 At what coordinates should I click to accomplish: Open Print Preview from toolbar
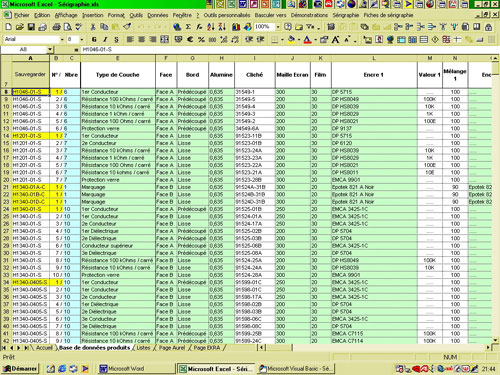(x=68, y=27)
